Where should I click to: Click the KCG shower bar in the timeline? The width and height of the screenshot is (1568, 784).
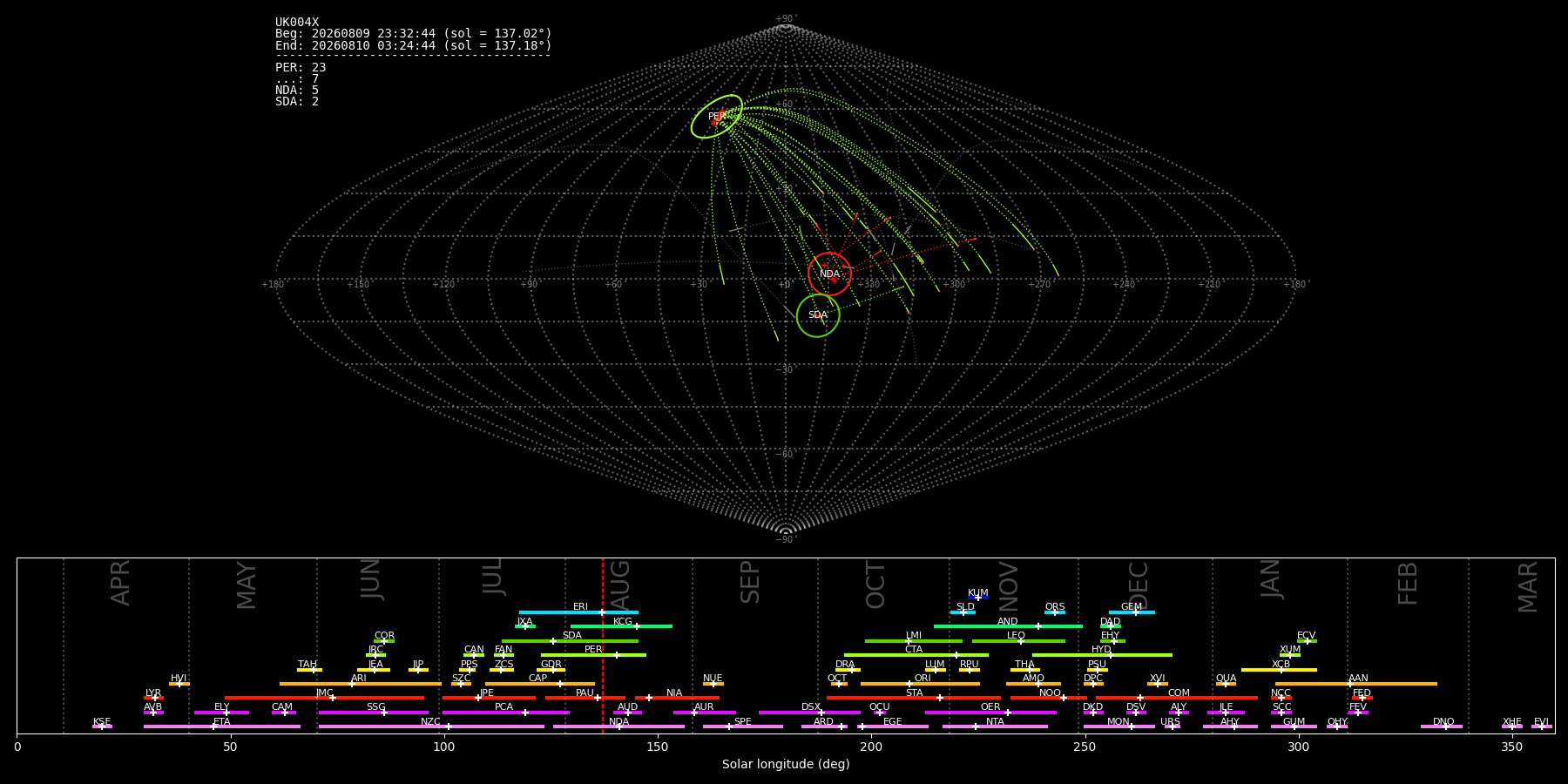coord(621,626)
